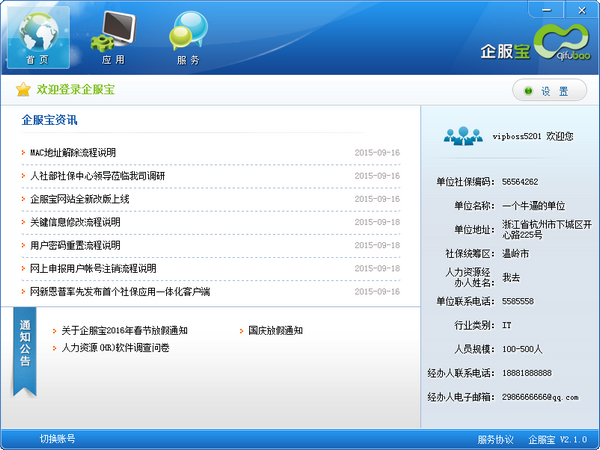600x450 pixels.
Task: Click date 2015-09-18 beside 关键信息修改流程说明
Action: pyautogui.click(x=377, y=222)
